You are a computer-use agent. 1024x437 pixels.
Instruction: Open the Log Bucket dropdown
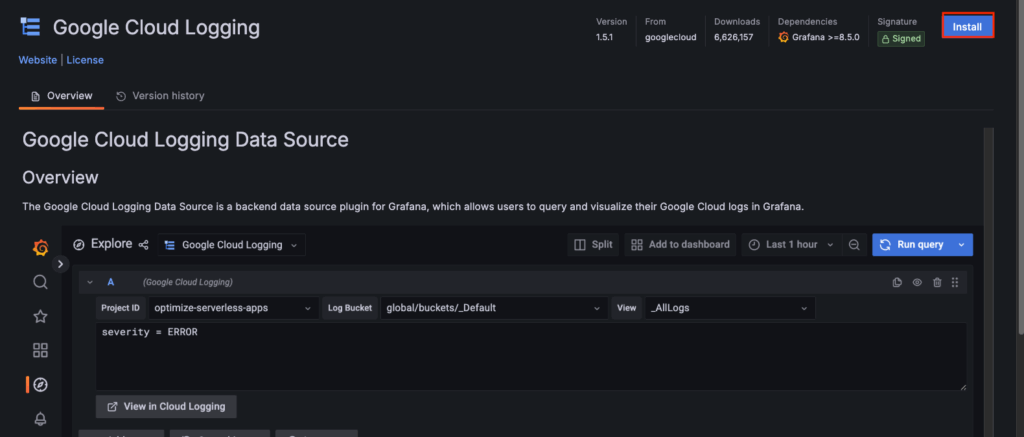coord(494,308)
